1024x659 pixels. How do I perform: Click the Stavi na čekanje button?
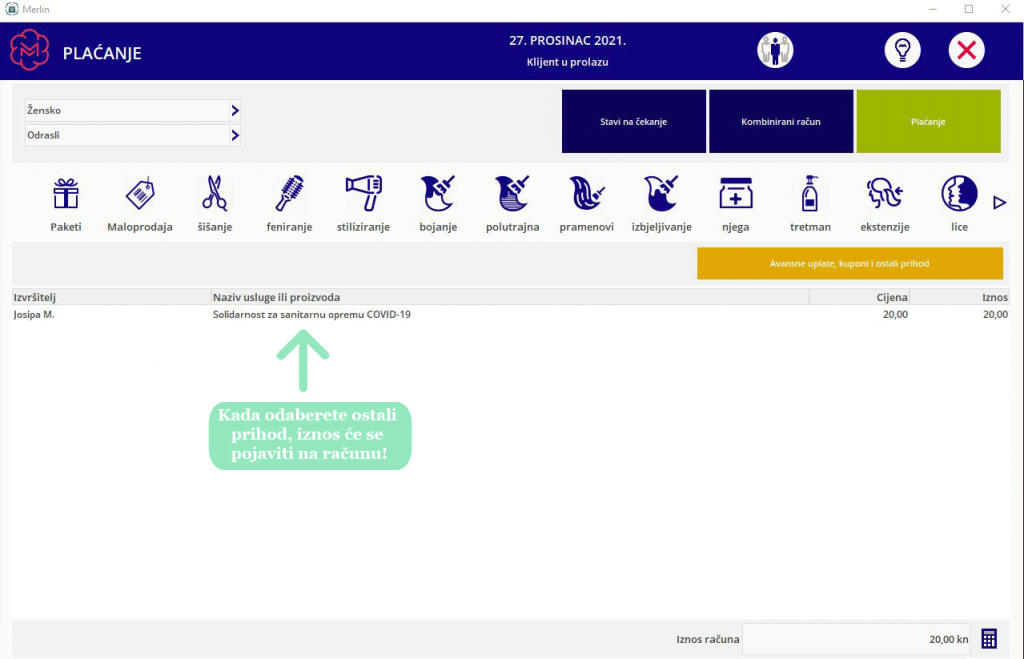click(633, 121)
